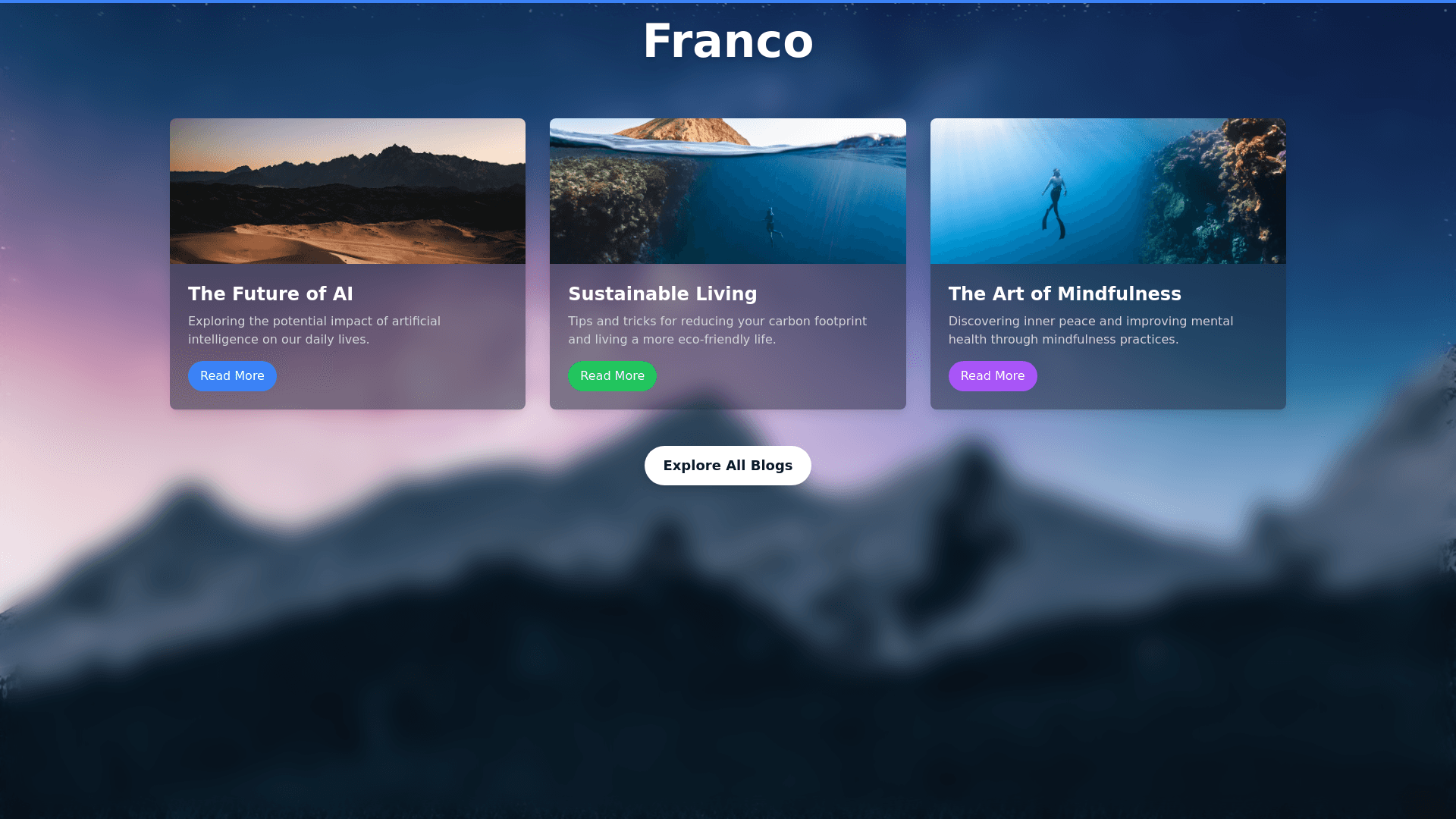1456x819 pixels.
Task: Open the underwater reef thumbnail for Sustainable Living
Action: coord(728,191)
